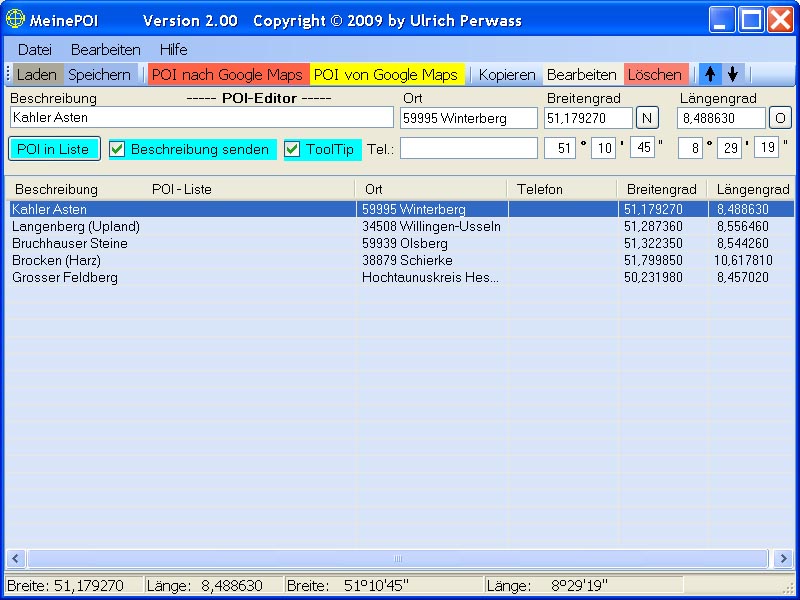The height and width of the screenshot is (600, 800).
Task: Click the move down arrow icon
Action: 733,74
